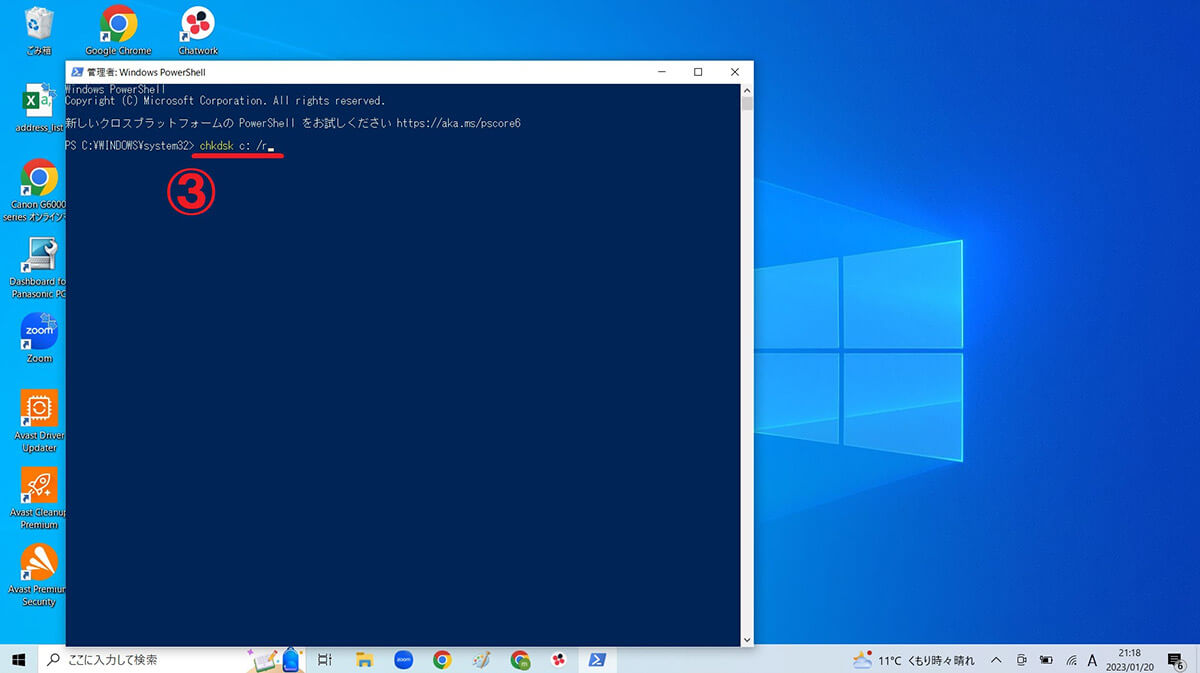The height and width of the screenshot is (673, 1200).
Task: Open the Recycle Bin desktop icon
Action: pyautogui.click(x=39, y=29)
